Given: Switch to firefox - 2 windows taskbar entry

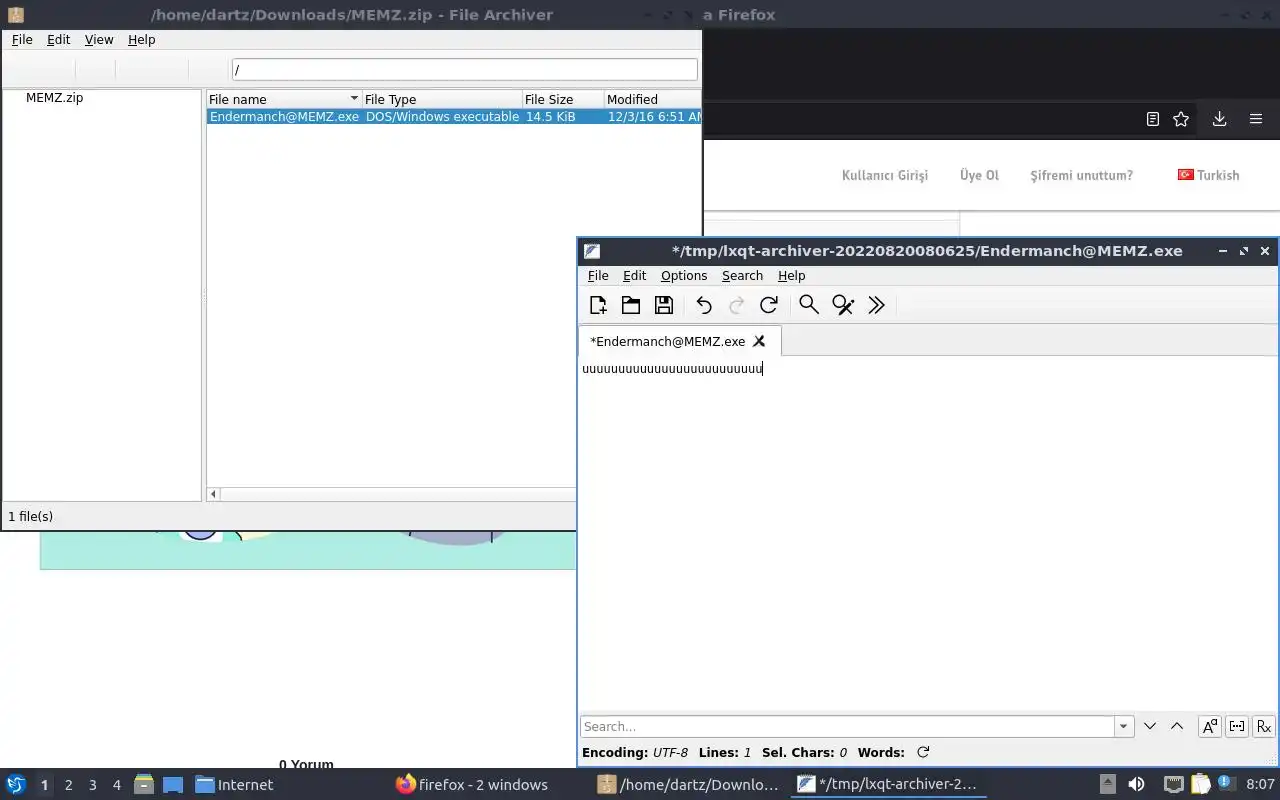Looking at the screenshot, I should click(x=471, y=784).
